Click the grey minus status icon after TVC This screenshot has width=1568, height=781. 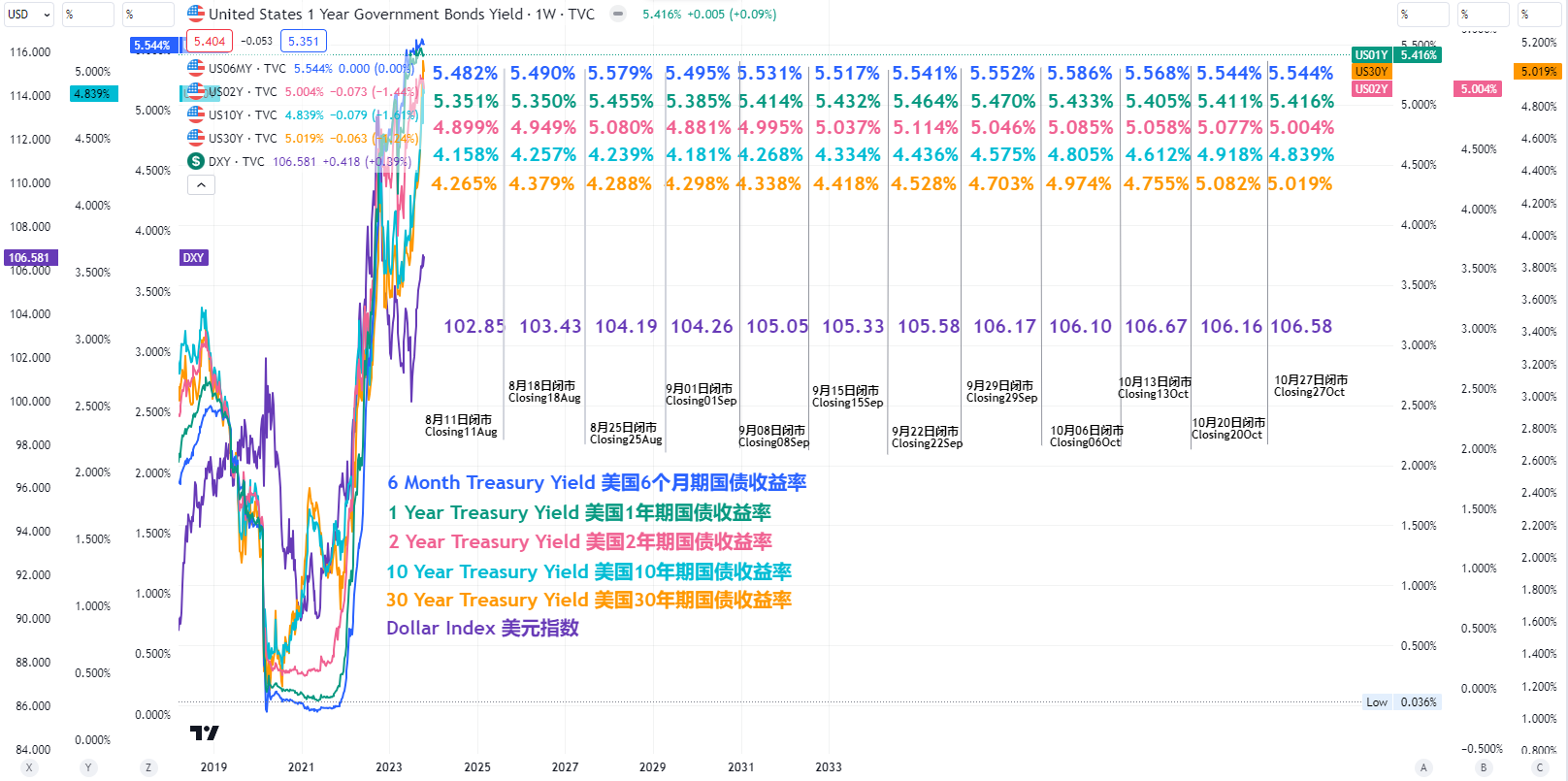coord(617,14)
